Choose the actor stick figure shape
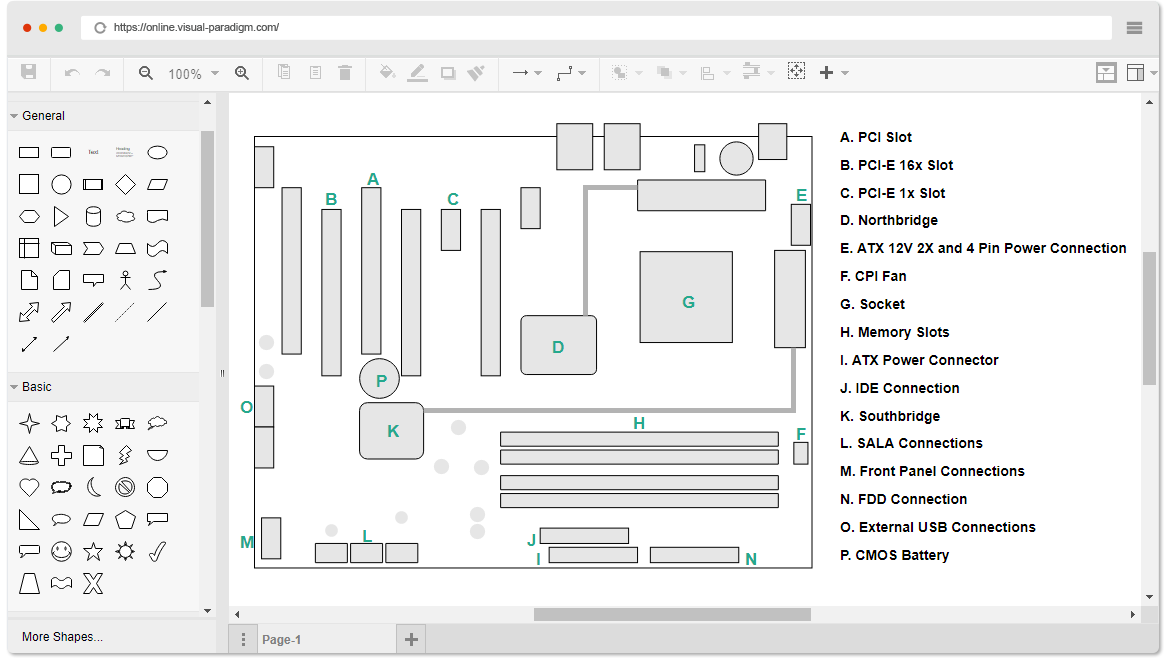Image resolution: width=1170 pixels, height=665 pixels. coord(125,280)
